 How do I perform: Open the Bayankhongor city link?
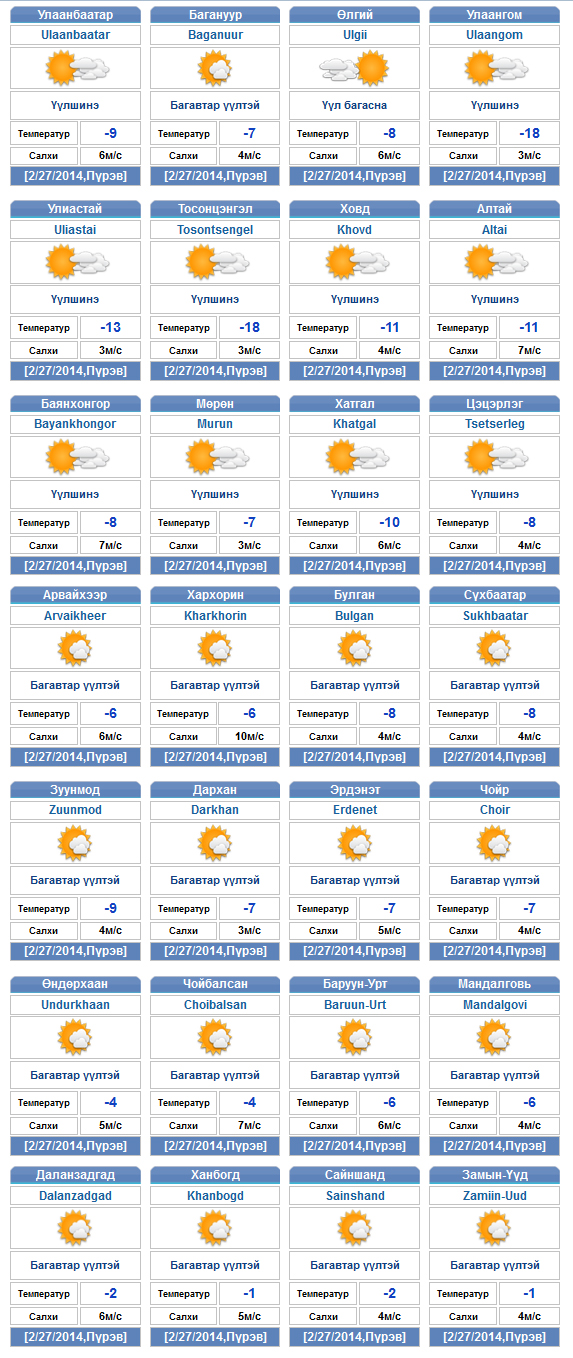pos(75,423)
